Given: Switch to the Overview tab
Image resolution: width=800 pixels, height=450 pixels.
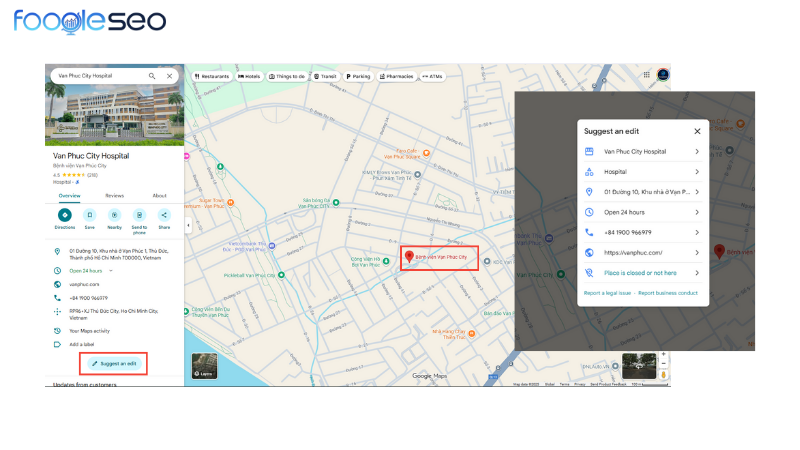Looking at the screenshot, I should tap(69, 196).
